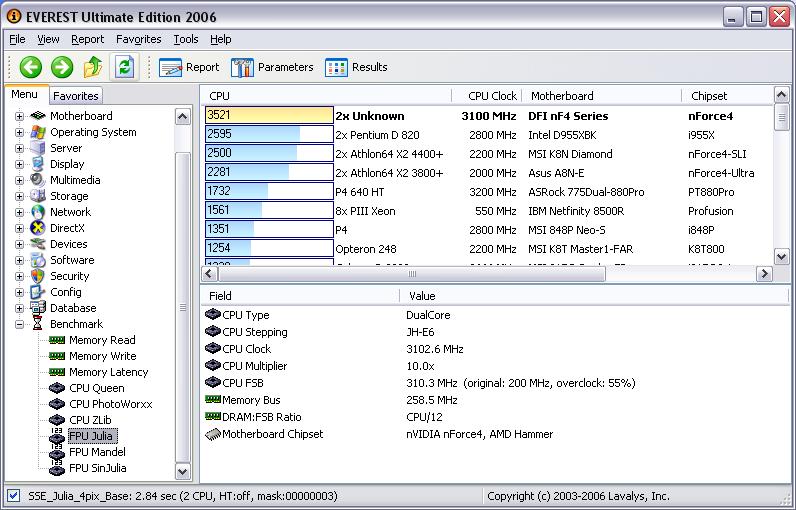The image size is (796, 510).
Task: Click results horizontal scroll right arrow
Action: [x=764, y=274]
